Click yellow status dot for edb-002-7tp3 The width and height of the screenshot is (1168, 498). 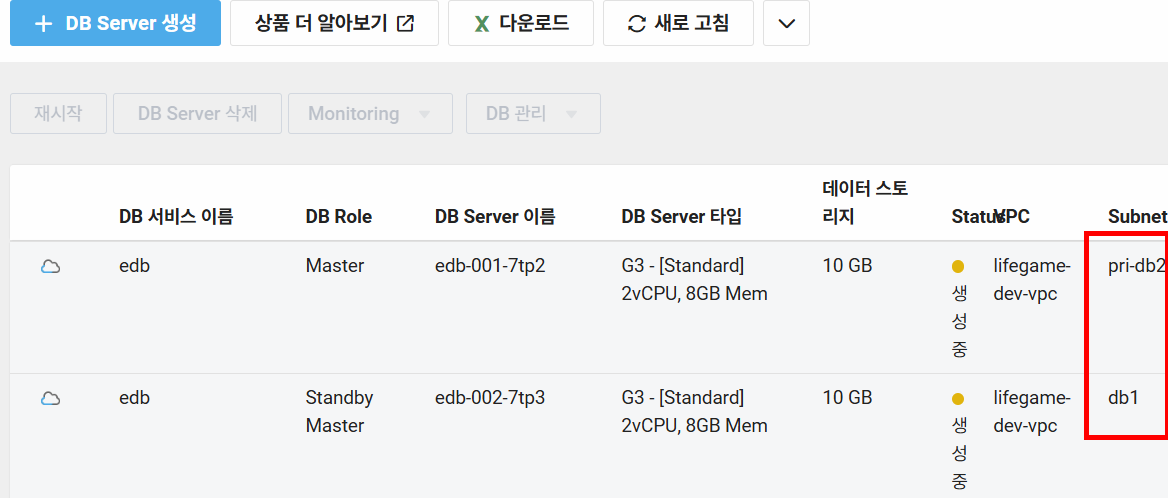(958, 399)
